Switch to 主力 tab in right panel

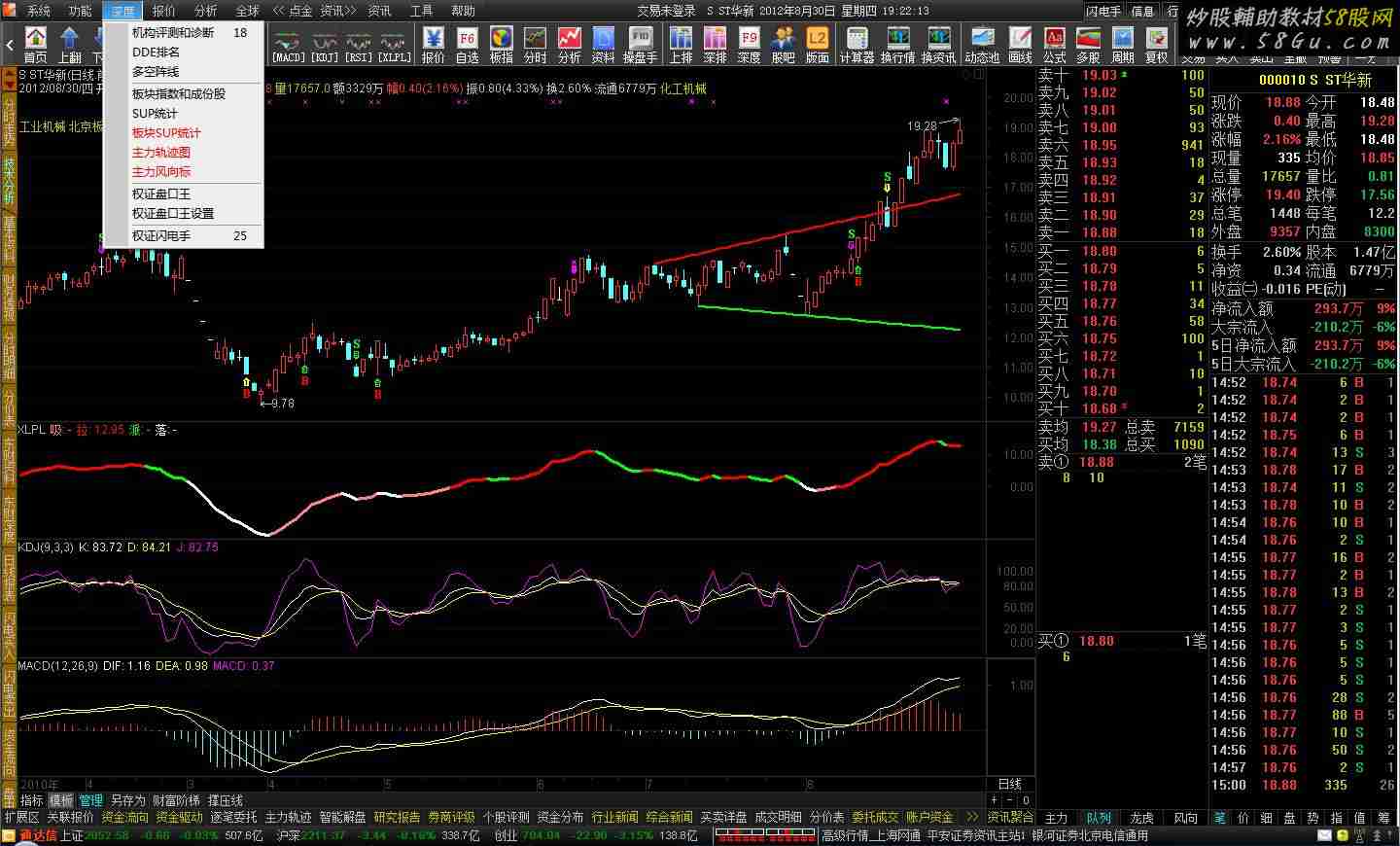coord(1057,818)
